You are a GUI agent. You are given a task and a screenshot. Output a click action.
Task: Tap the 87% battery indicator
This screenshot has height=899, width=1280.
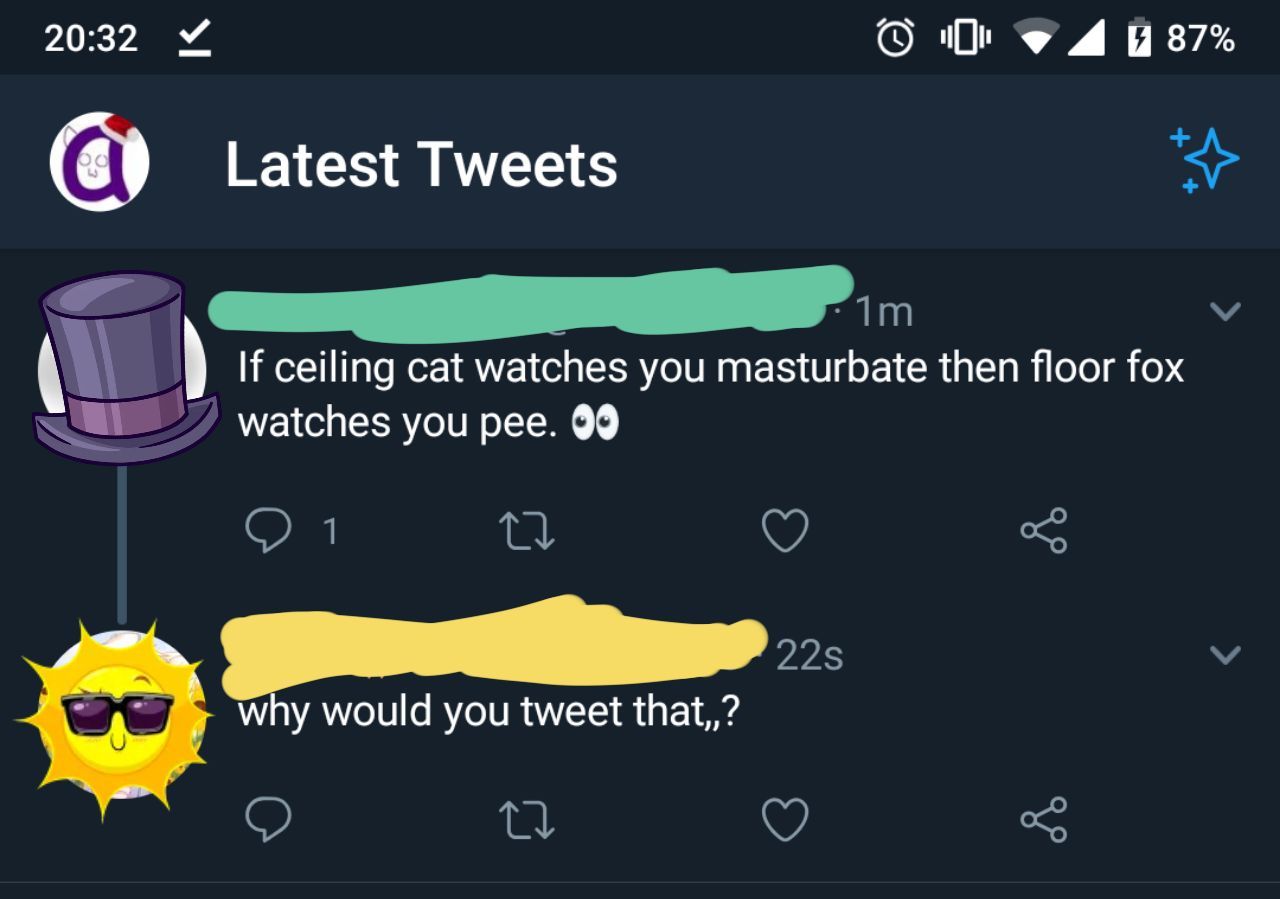pos(1183,39)
